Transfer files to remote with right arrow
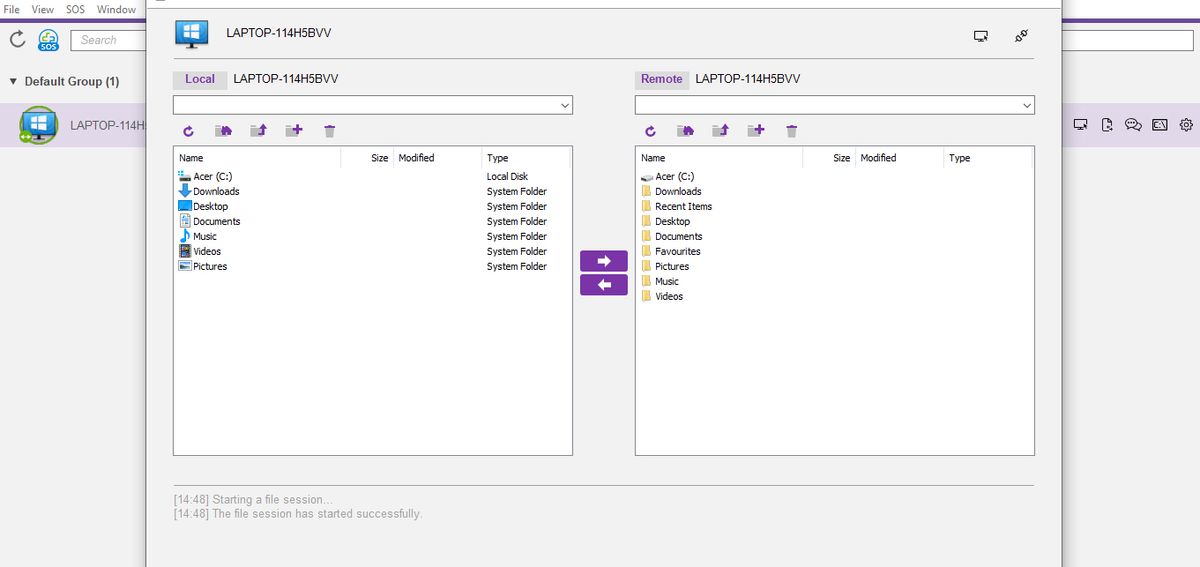The width and height of the screenshot is (1200, 567). coord(604,261)
